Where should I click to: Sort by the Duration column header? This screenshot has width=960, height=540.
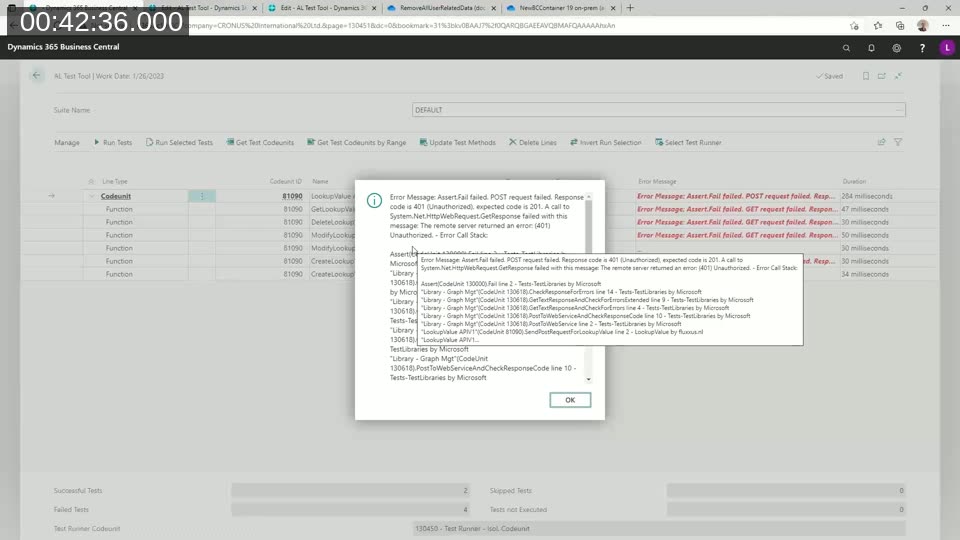pos(853,182)
